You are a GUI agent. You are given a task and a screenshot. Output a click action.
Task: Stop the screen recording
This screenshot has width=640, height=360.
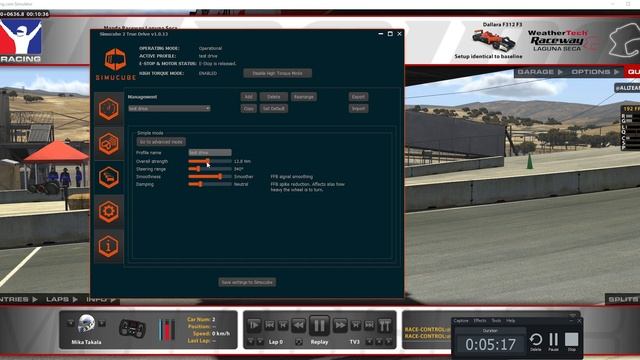[571, 342]
